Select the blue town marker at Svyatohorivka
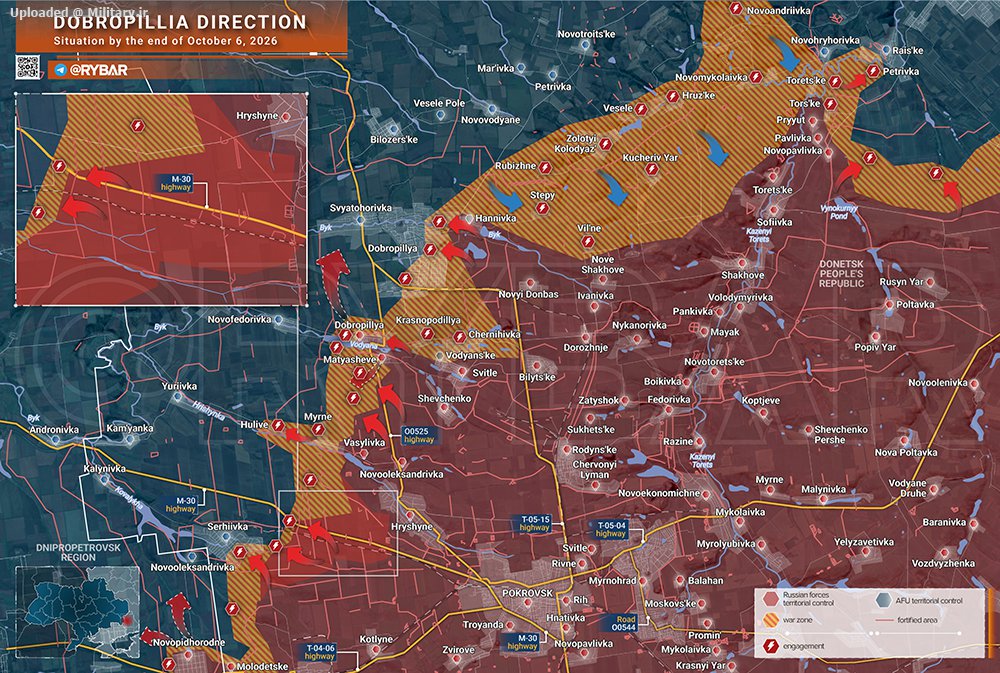The image size is (1000, 673). (x=360, y=220)
